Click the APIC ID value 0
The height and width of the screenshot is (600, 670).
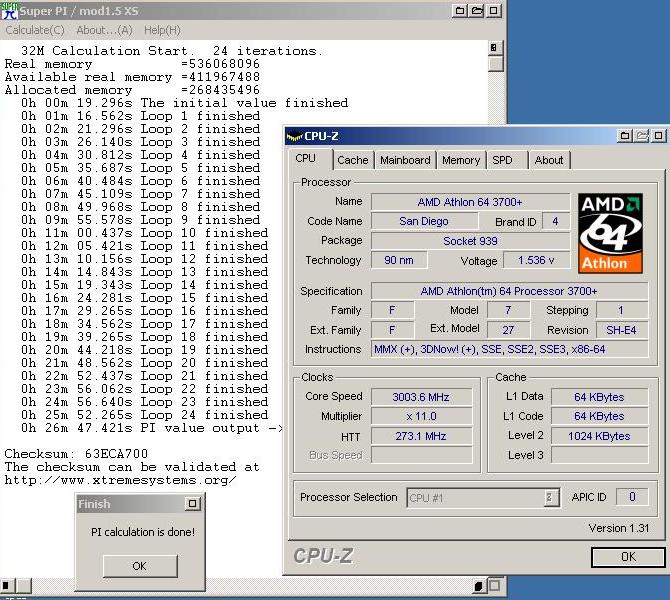coord(632,497)
